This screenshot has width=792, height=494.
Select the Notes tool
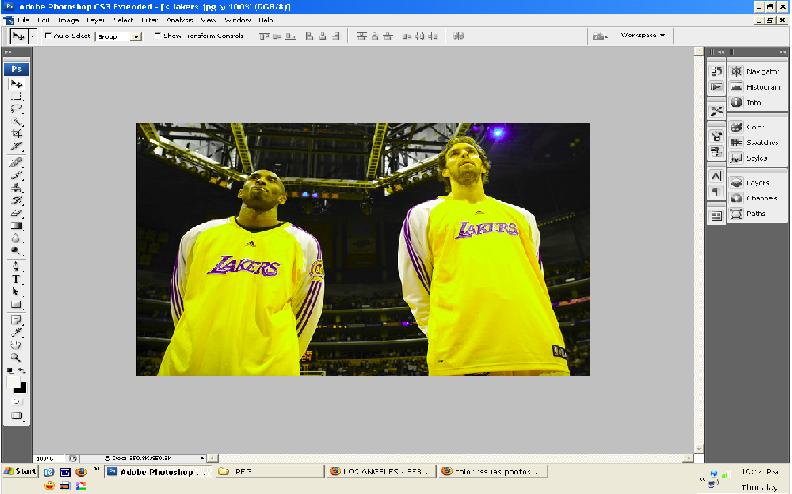[16, 320]
